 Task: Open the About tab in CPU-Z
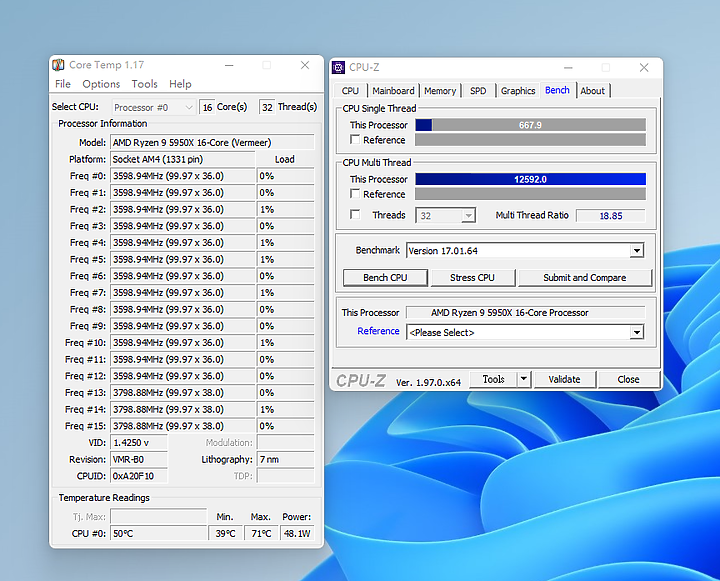[x=592, y=90]
